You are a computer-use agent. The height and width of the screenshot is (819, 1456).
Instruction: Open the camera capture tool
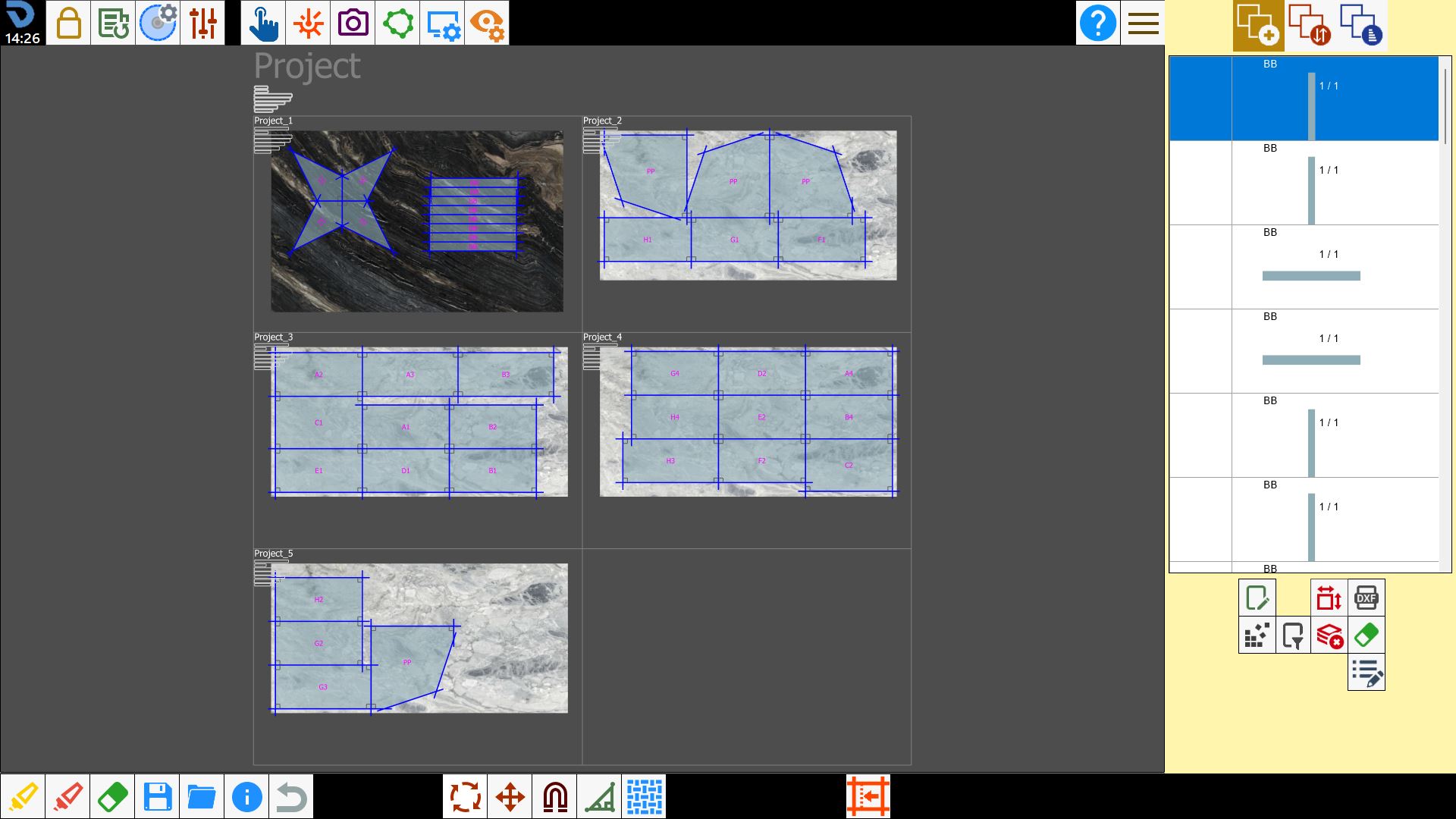pos(353,23)
